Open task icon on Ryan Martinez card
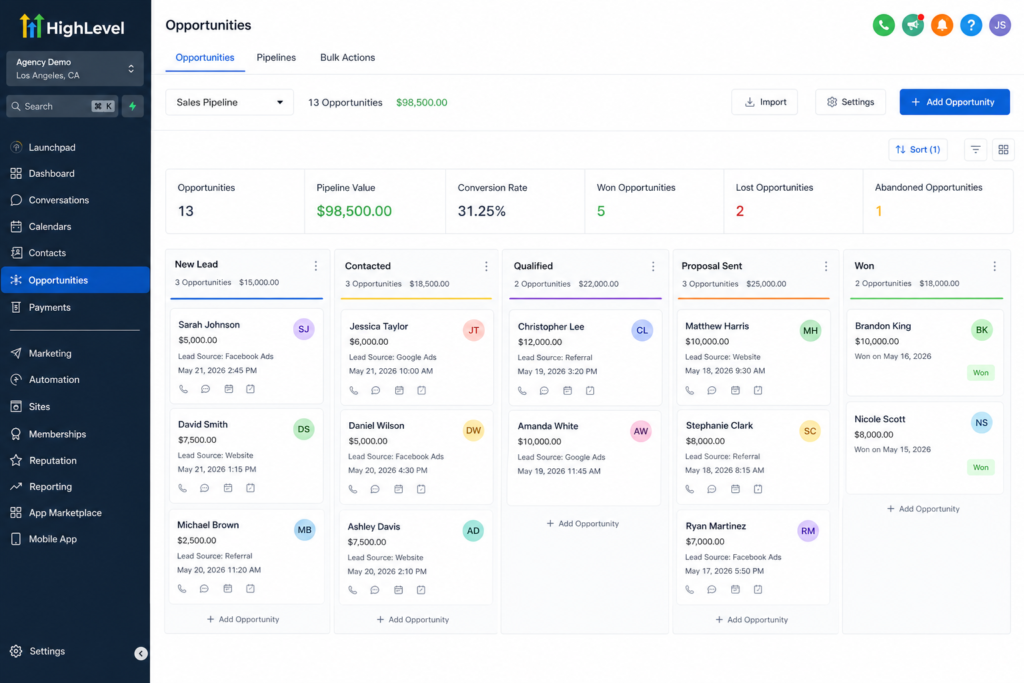This screenshot has width=1024, height=683. (758, 590)
